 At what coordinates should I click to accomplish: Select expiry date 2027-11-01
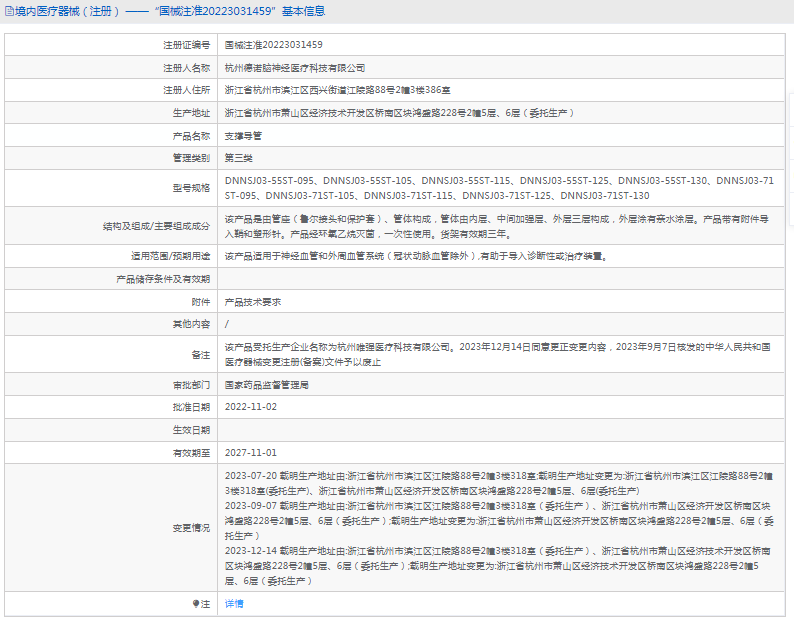coord(251,453)
